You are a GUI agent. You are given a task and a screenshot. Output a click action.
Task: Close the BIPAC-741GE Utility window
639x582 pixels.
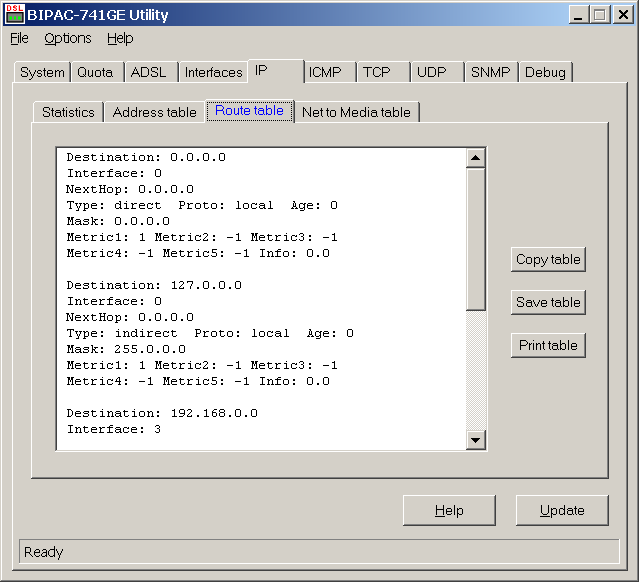click(x=623, y=15)
